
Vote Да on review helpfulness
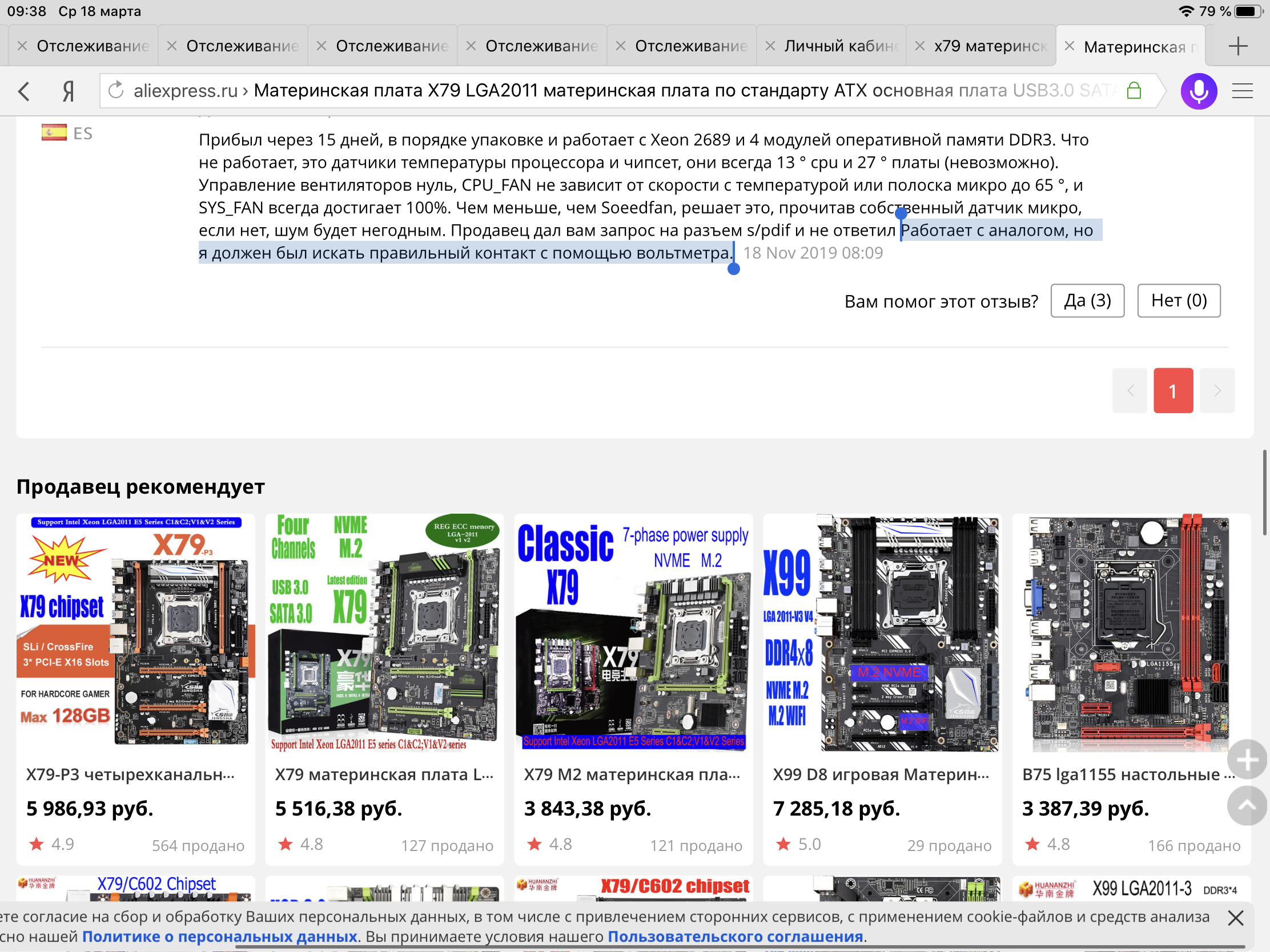click(x=1087, y=300)
